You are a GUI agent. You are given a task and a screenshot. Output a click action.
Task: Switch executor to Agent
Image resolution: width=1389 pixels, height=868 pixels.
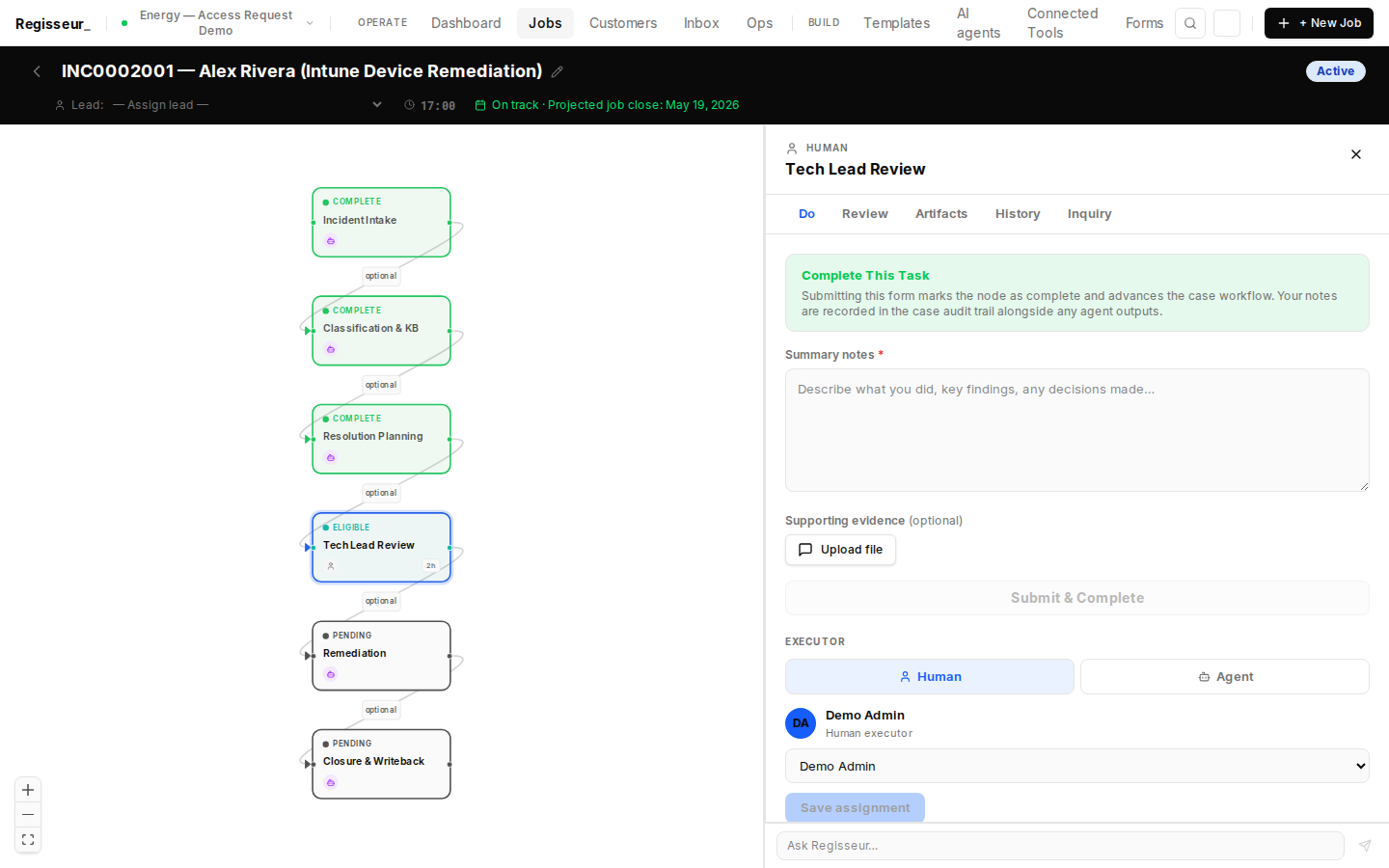[x=1225, y=677]
